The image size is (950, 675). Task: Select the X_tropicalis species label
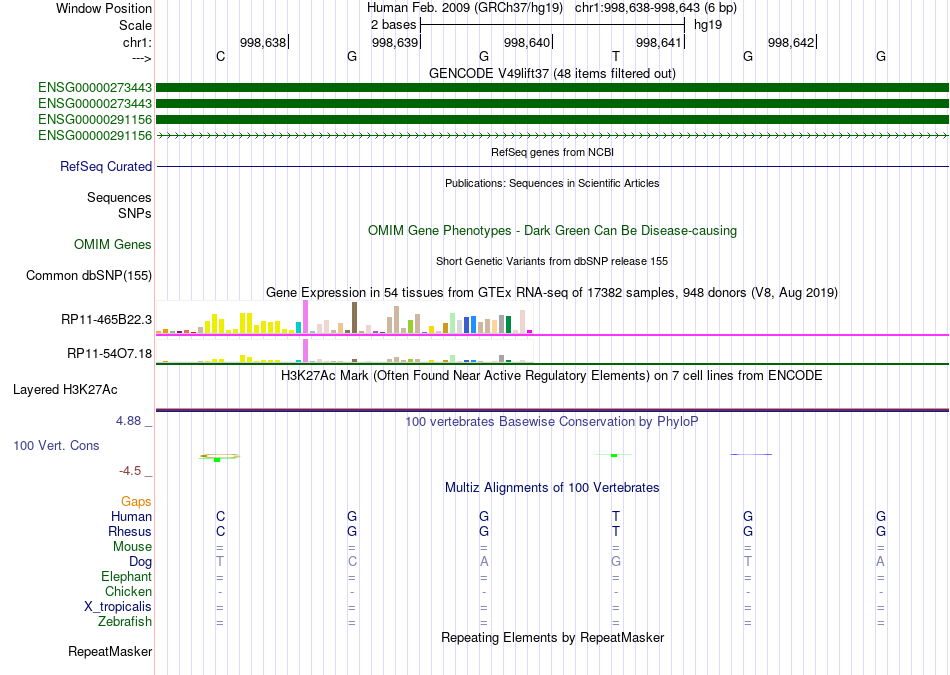coord(118,607)
